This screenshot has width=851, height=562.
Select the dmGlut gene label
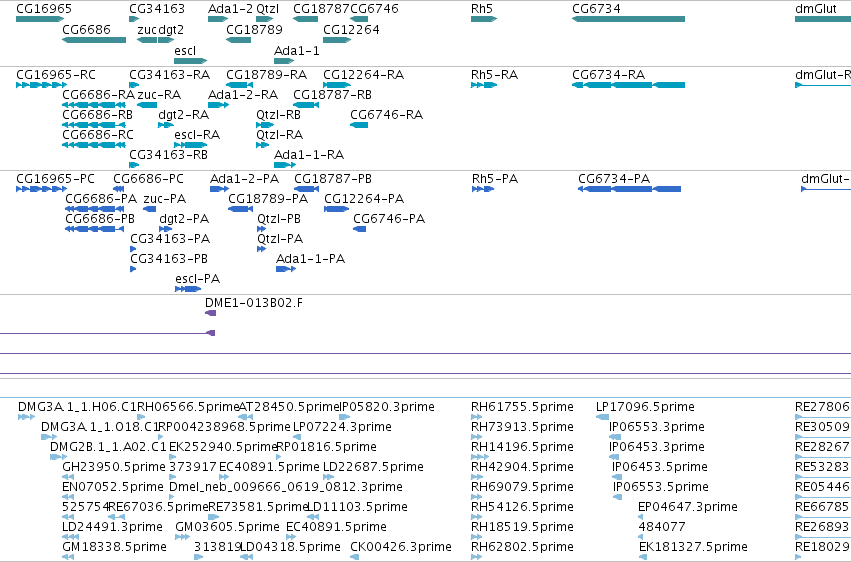pyautogui.click(x=816, y=9)
